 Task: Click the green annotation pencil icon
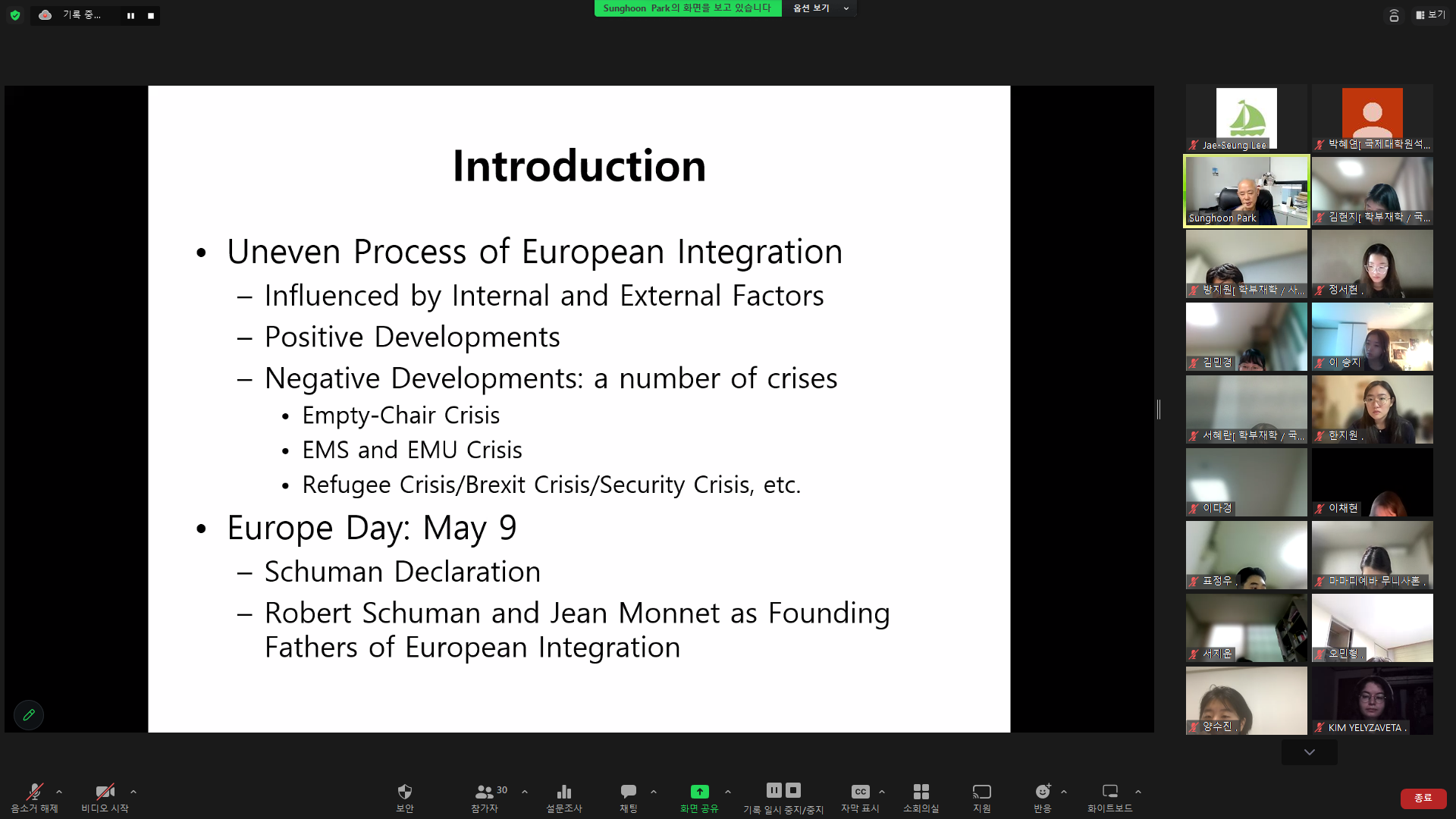point(29,715)
